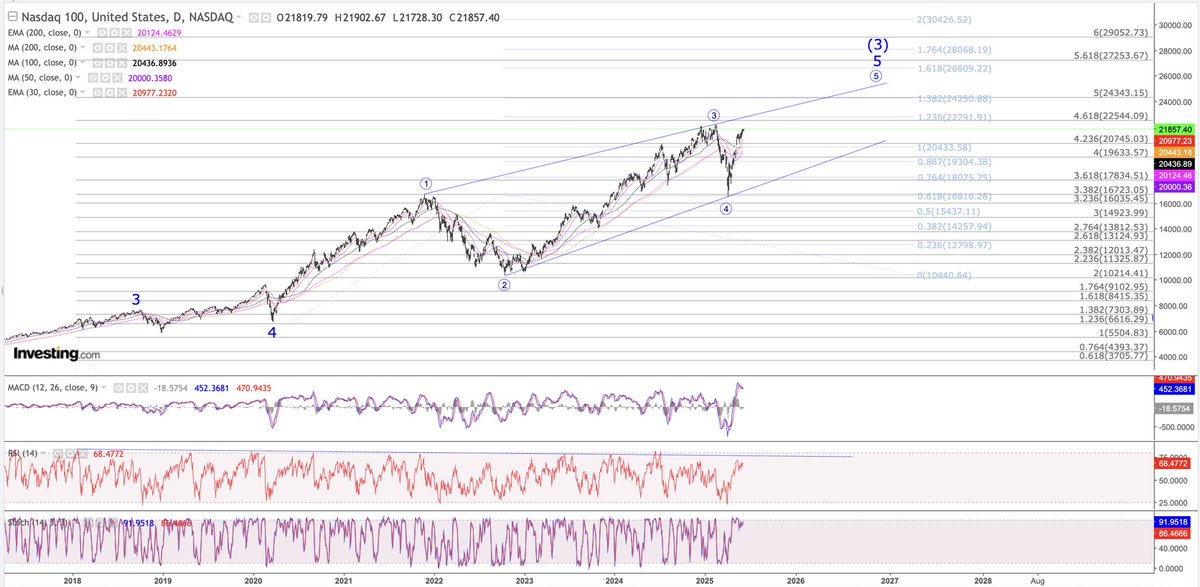Click the 68.4772 RSI value axis label
This screenshot has height=587, width=1200.
pyautogui.click(x=1174, y=464)
